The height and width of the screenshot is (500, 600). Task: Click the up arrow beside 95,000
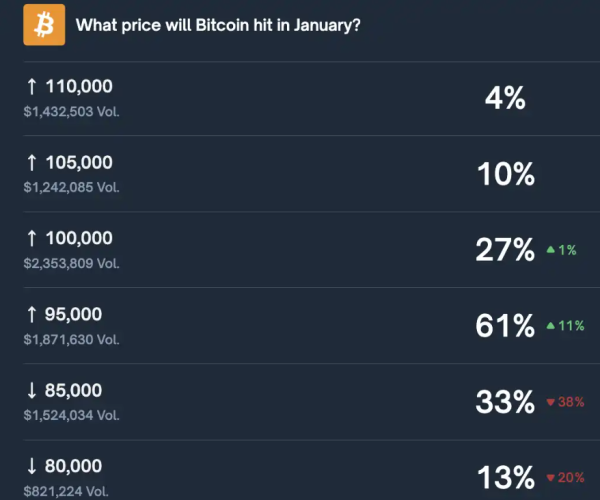pos(30,315)
